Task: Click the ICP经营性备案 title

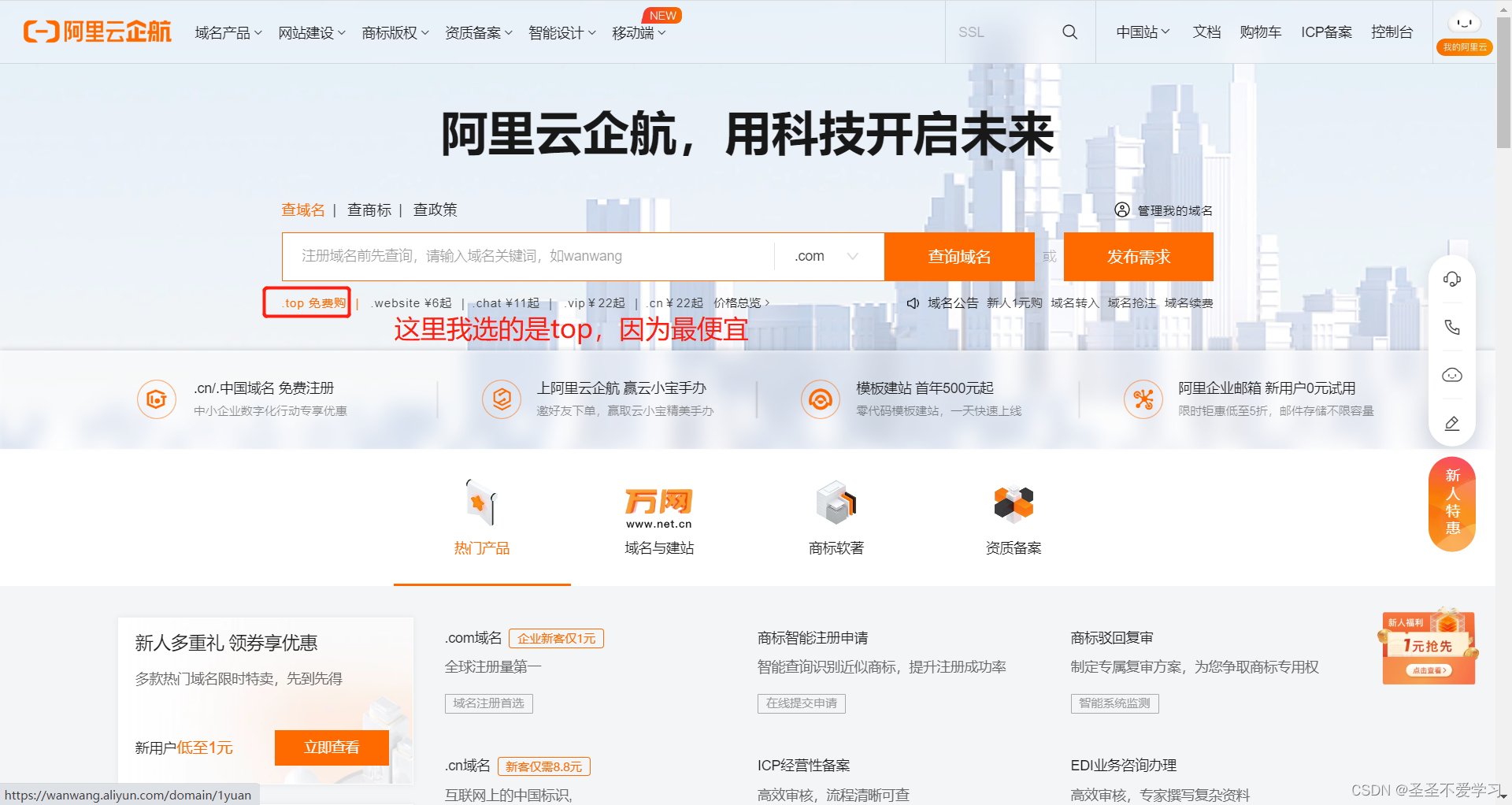Action: click(804, 766)
